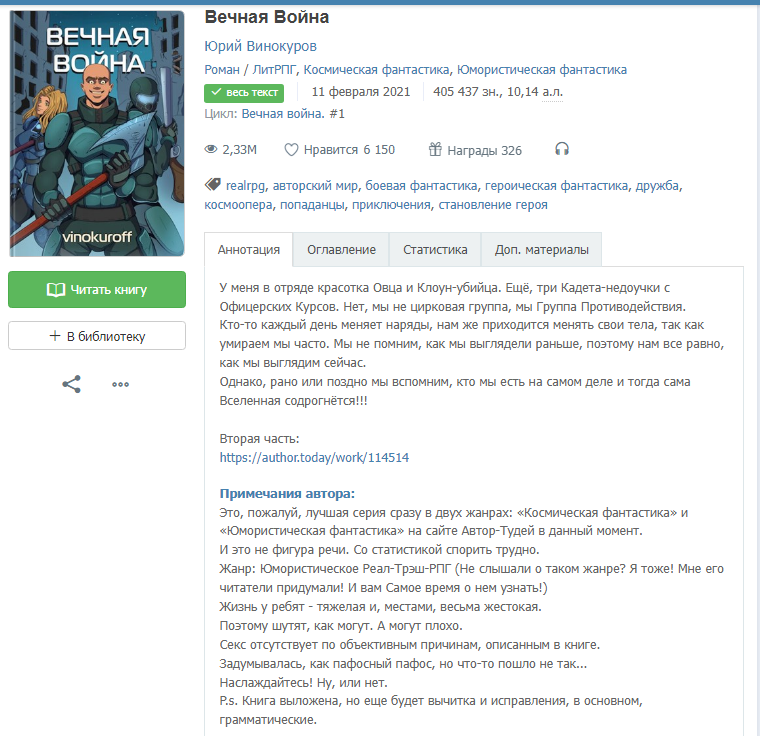Viewport: 760px width, 736px height.
Task: Click the heart icon to like the book
Action: point(291,149)
